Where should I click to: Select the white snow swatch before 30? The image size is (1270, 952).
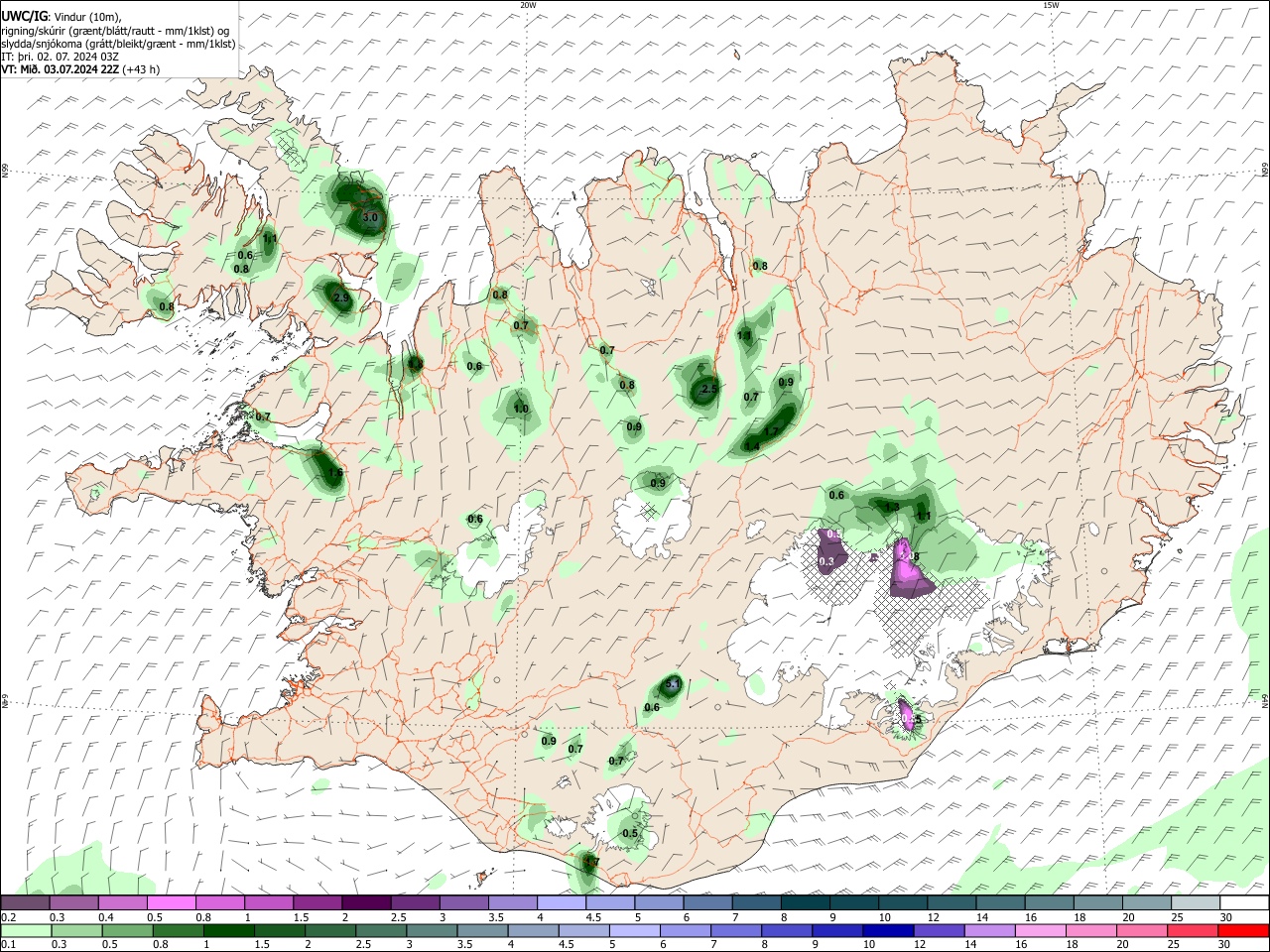coord(1244,902)
